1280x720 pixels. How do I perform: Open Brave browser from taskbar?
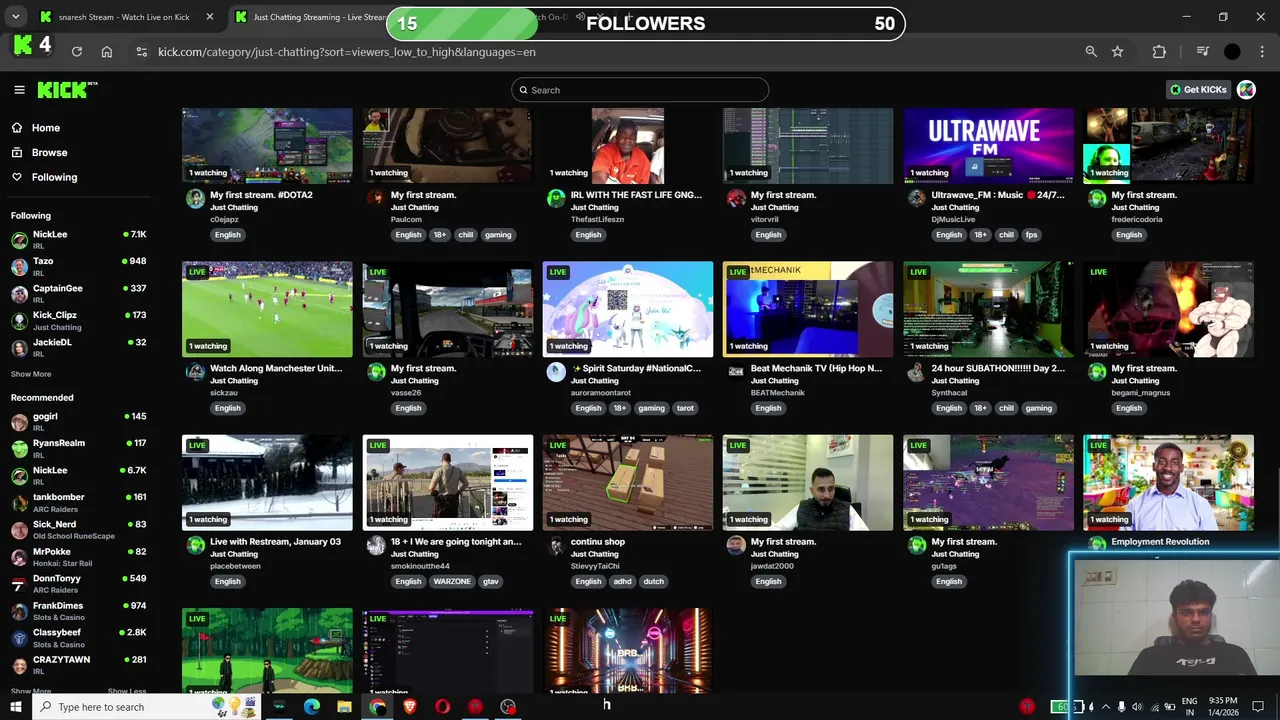(x=410, y=707)
